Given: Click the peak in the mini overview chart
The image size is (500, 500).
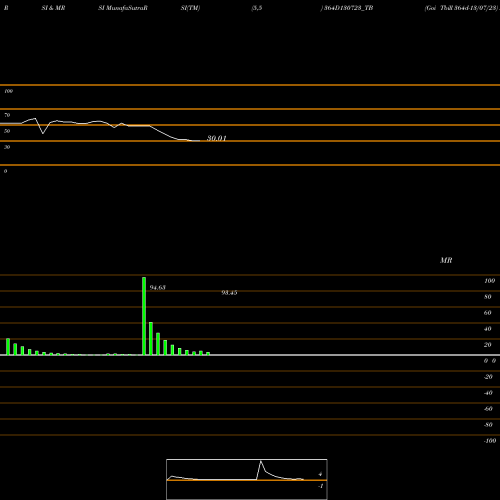Looking at the screenshot, I should (x=261, y=462).
